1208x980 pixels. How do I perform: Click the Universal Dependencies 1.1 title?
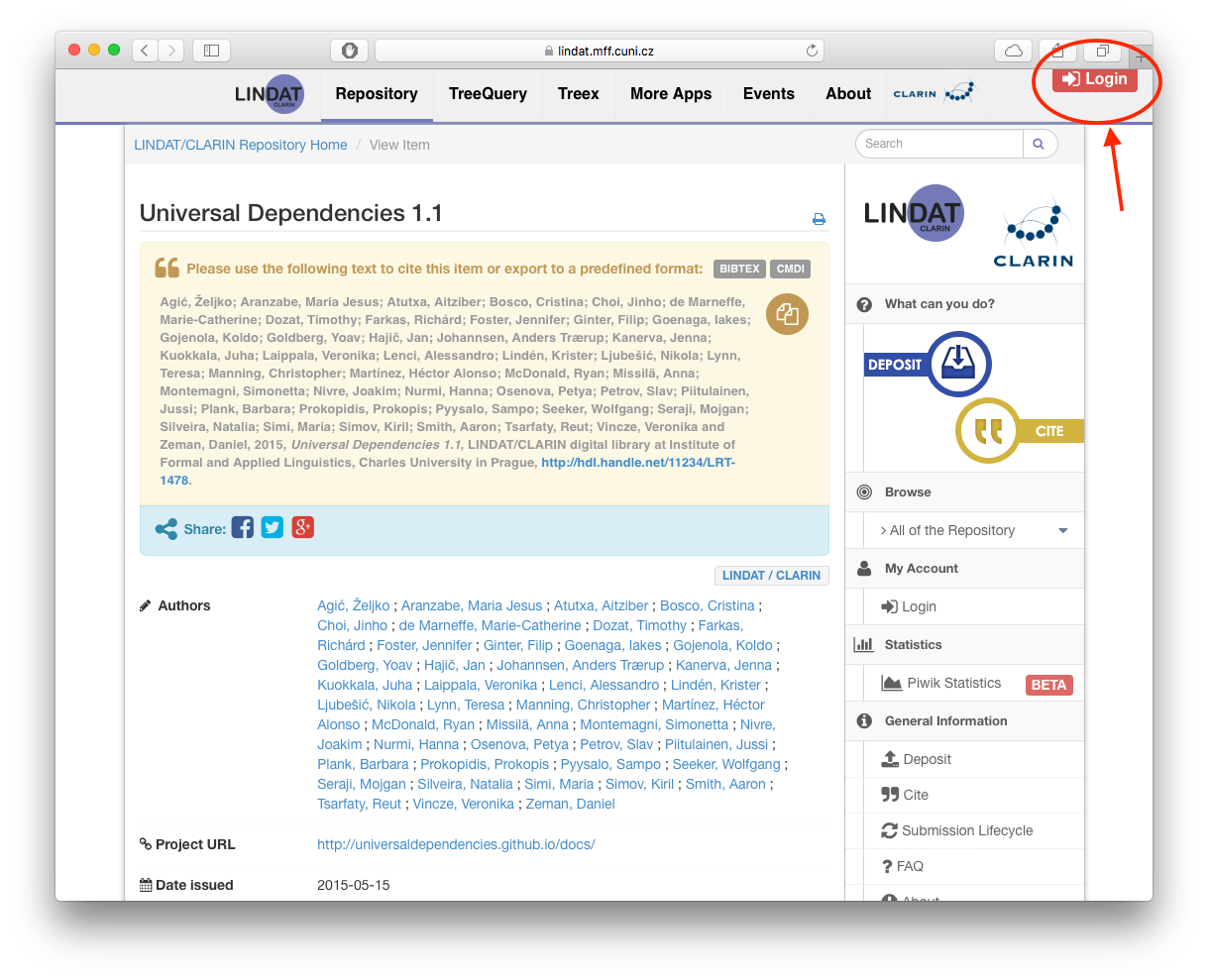(291, 213)
